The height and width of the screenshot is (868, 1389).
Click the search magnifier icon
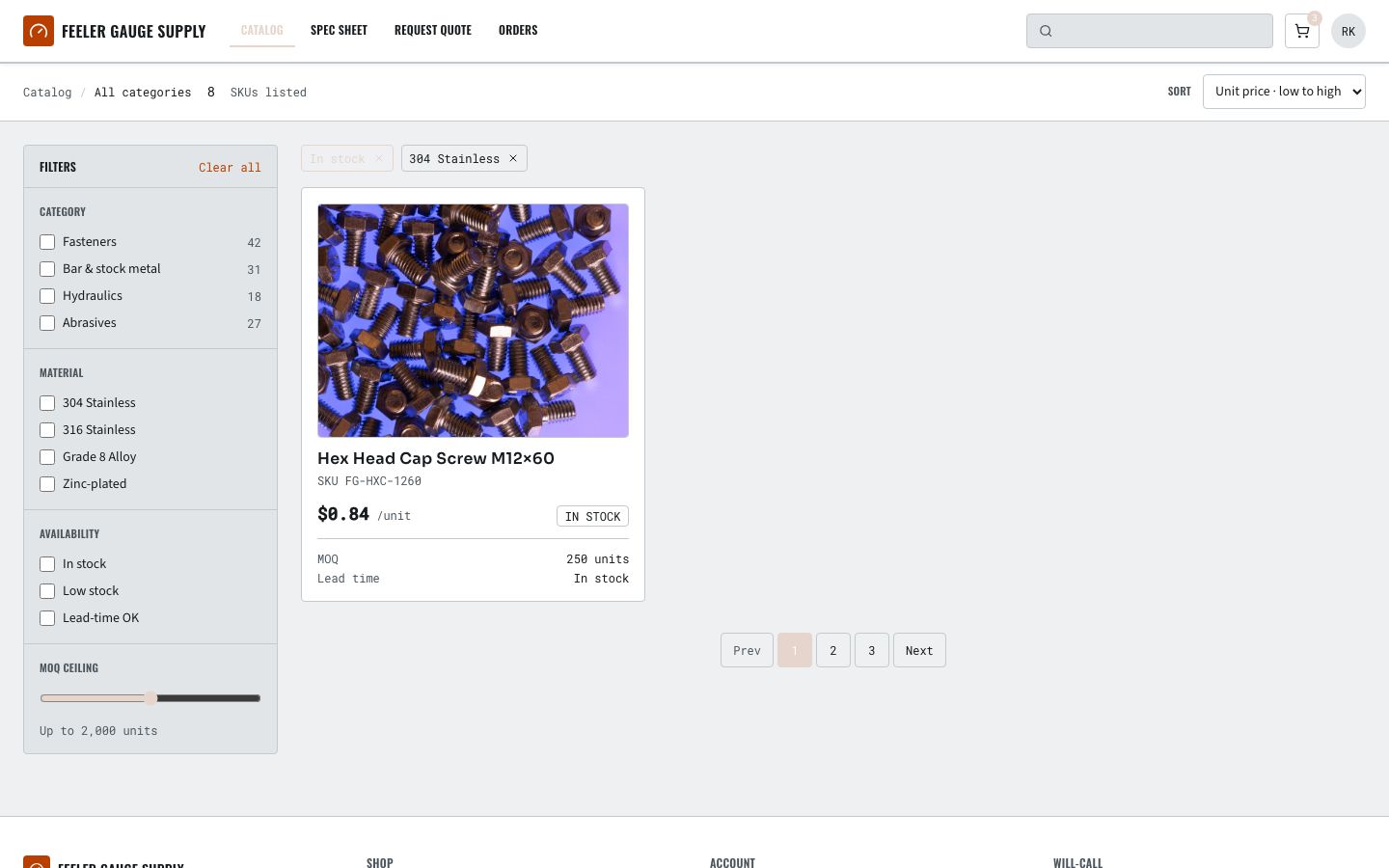click(1046, 31)
